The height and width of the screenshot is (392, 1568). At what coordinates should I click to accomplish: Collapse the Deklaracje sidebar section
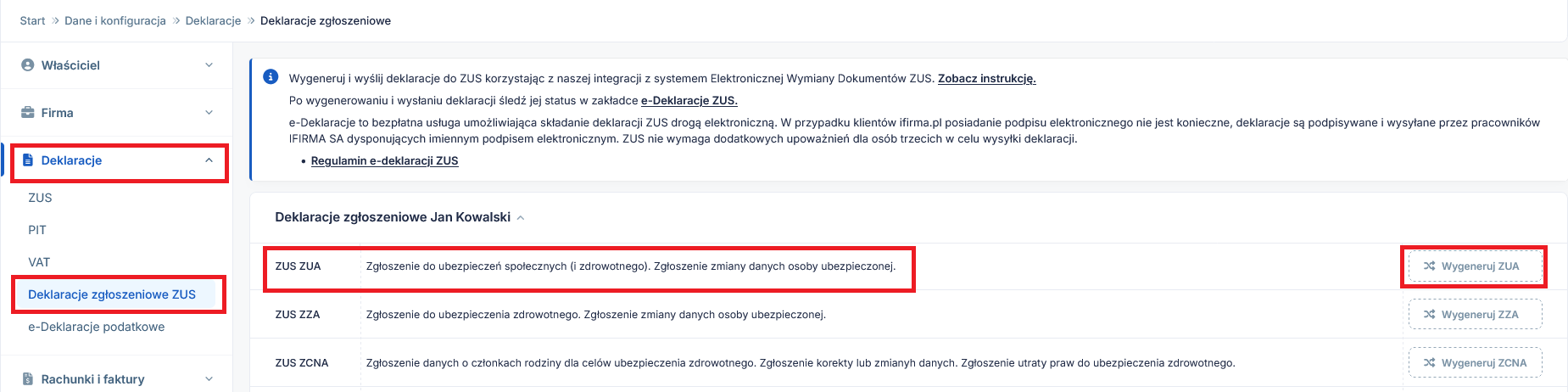click(x=209, y=160)
